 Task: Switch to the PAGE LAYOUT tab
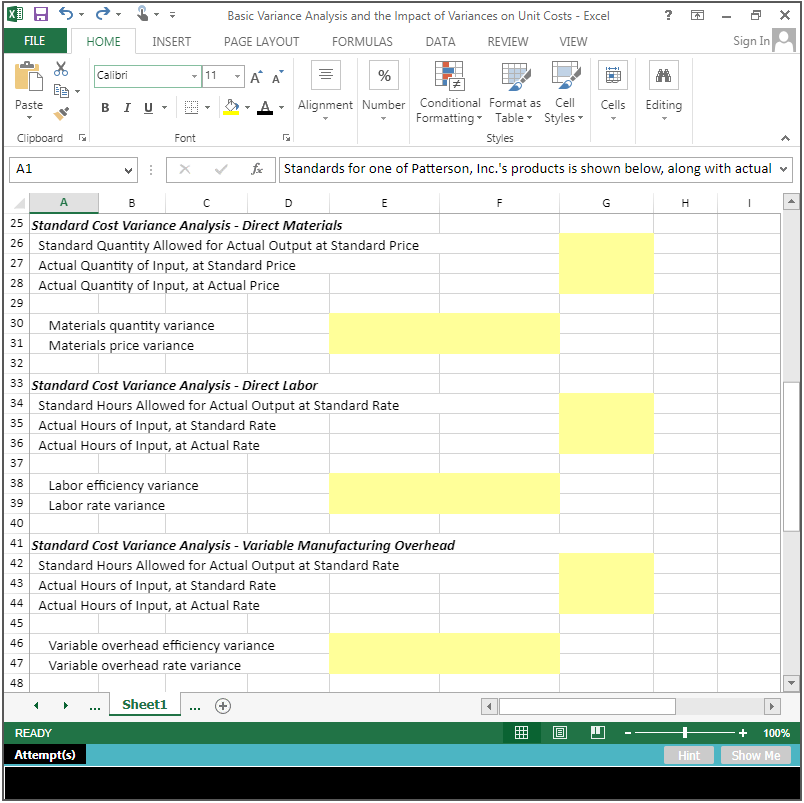point(262,42)
